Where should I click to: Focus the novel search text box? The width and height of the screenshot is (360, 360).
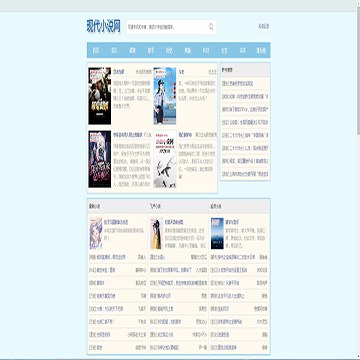coord(167,27)
